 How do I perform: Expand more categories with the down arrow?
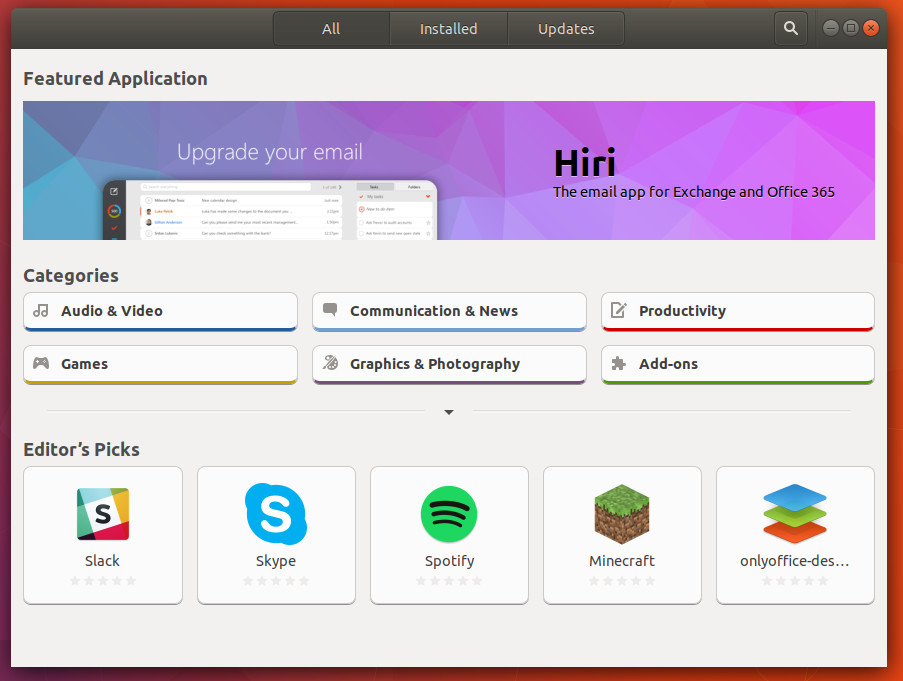pyautogui.click(x=449, y=412)
